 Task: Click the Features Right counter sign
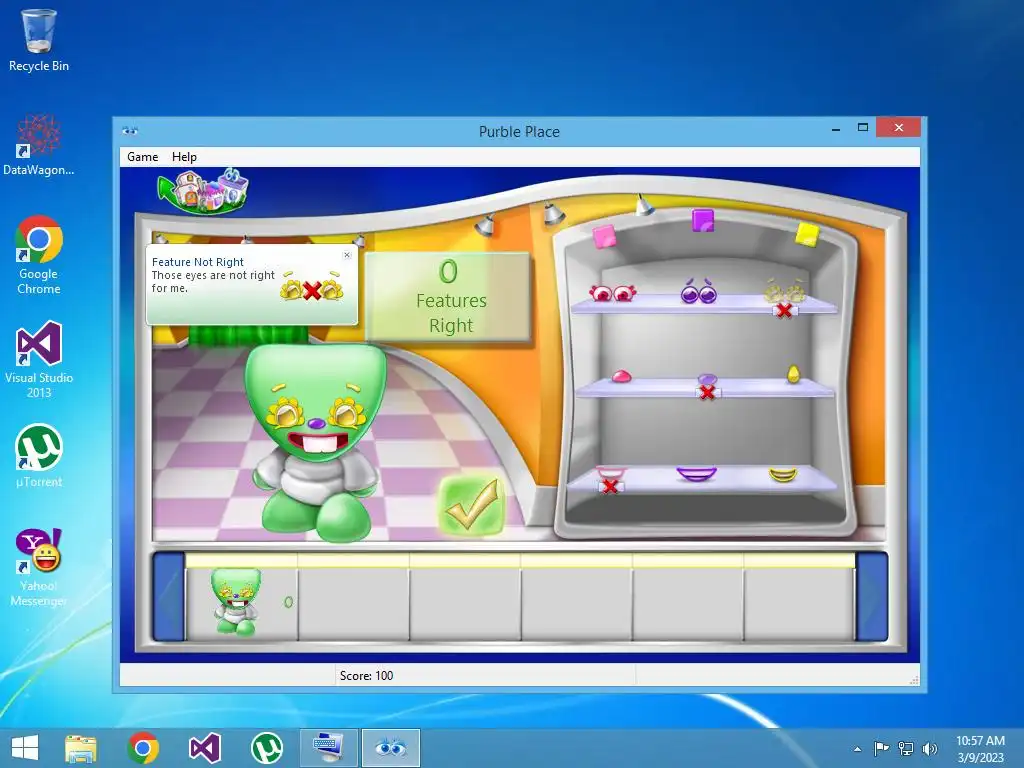tap(448, 296)
